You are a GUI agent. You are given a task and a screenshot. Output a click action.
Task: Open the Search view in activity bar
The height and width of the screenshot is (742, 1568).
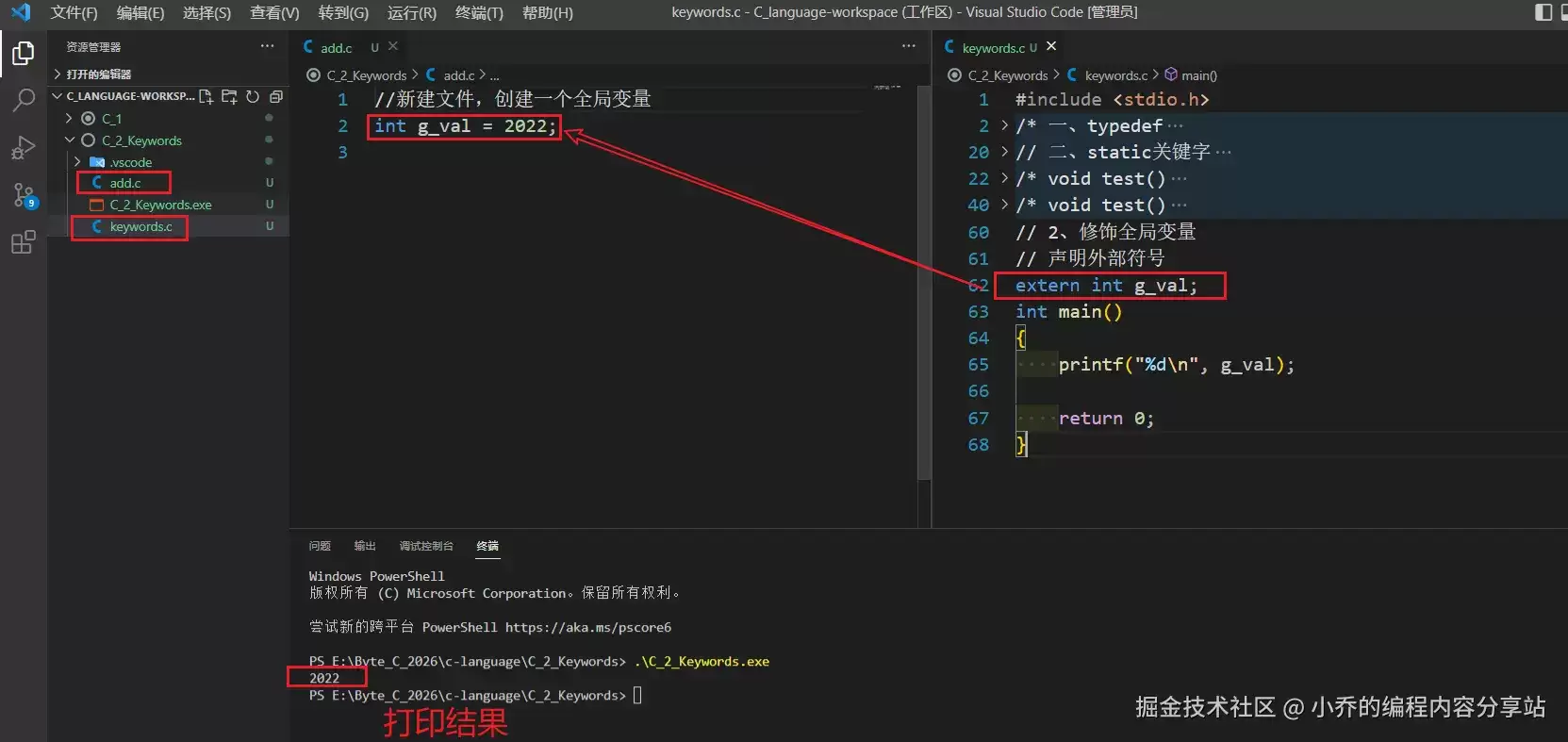point(24,100)
